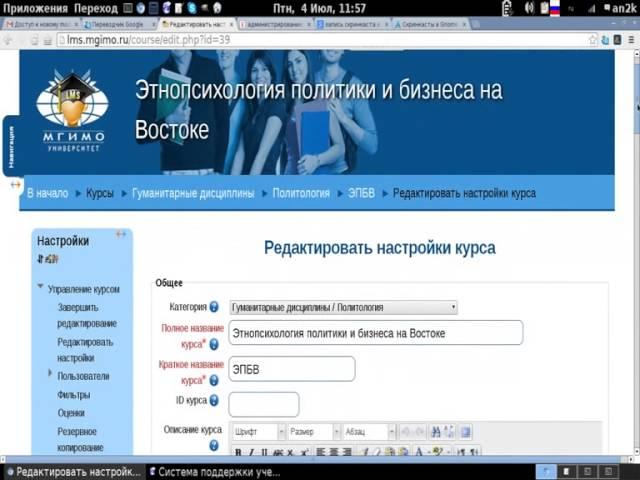640x480 pixels.
Task: Click the battery indicator in the system tray
Action: tap(507, 8)
